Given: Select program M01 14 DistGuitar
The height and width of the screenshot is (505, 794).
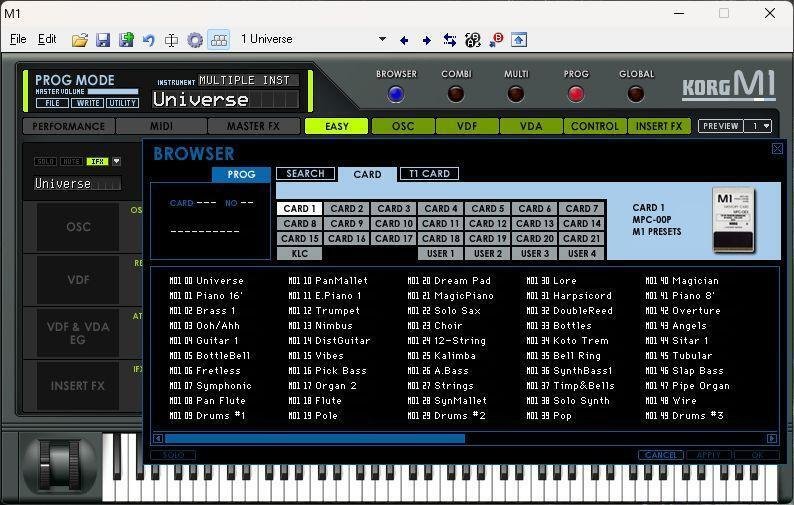Looking at the screenshot, I should (x=329, y=340).
